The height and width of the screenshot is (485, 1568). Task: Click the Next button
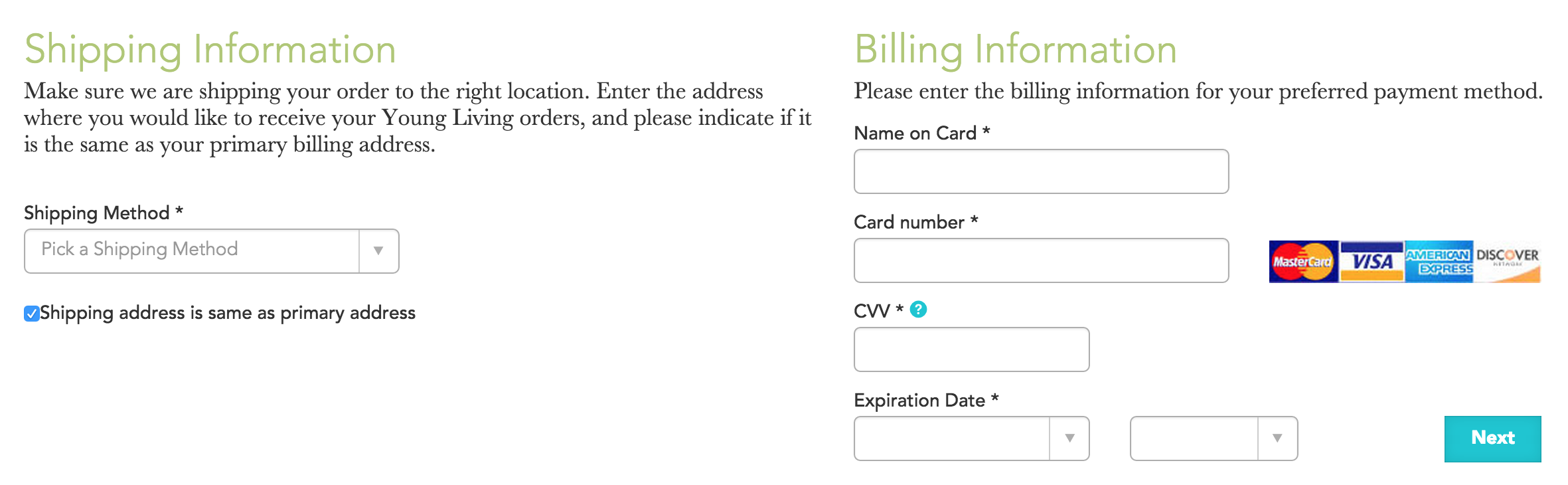[x=1493, y=438]
